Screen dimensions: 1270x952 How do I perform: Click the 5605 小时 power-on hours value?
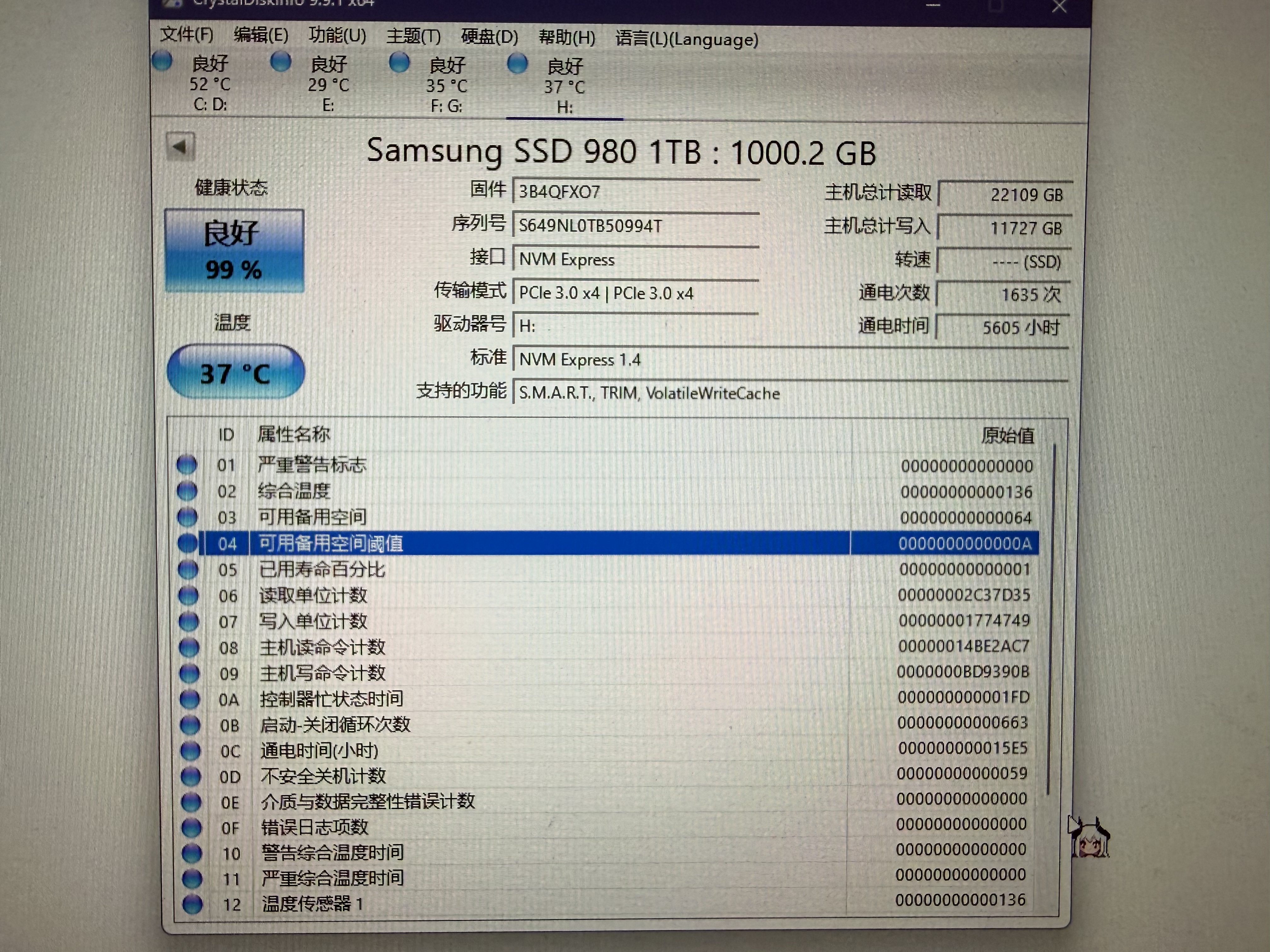1003,328
